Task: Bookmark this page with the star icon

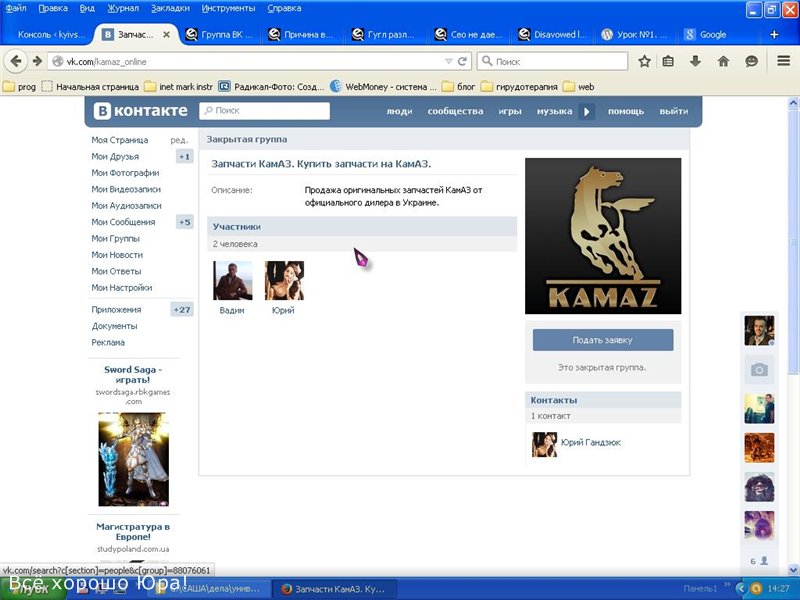Action: [644, 61]
